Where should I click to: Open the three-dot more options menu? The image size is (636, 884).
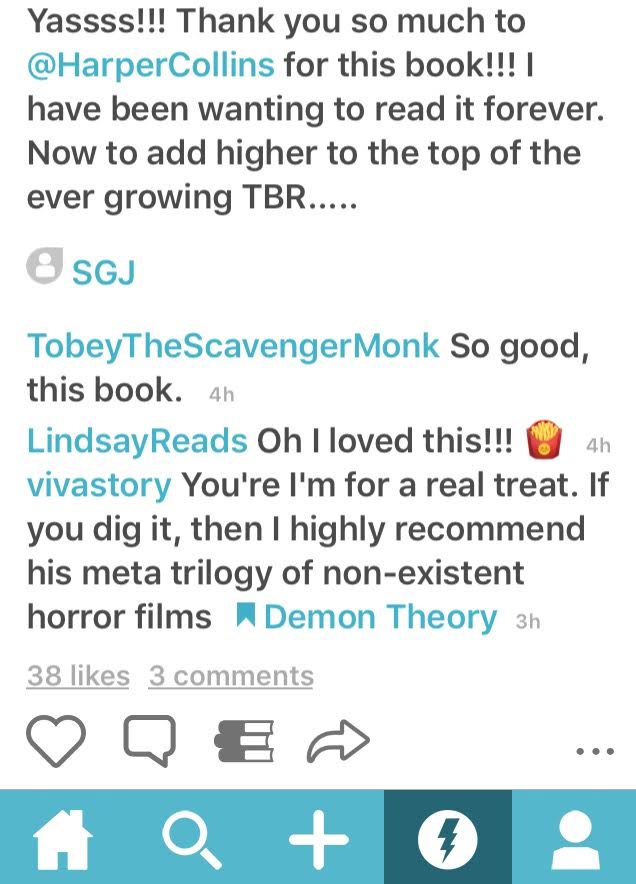coord(595,751)
